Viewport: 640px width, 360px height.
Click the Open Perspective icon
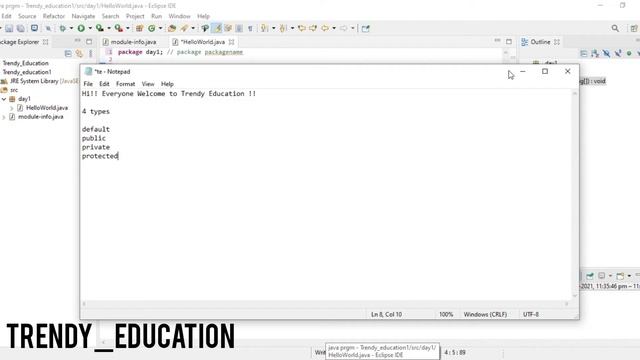[x=634, y=28]
